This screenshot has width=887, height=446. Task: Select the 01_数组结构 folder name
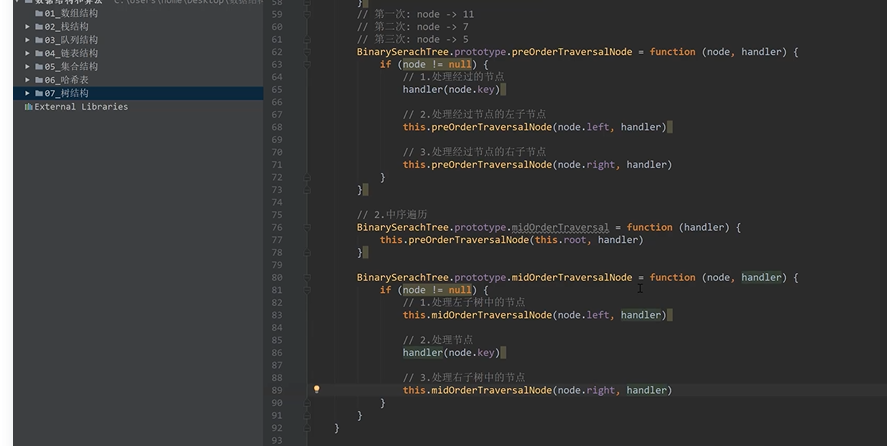(x=71, y=13)
